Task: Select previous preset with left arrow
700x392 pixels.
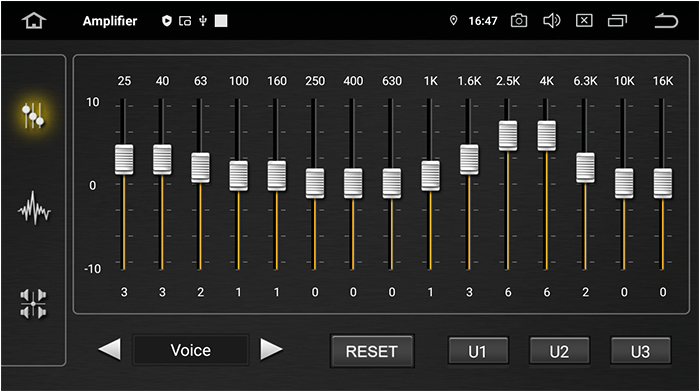Action: click(x=109, y=349)
